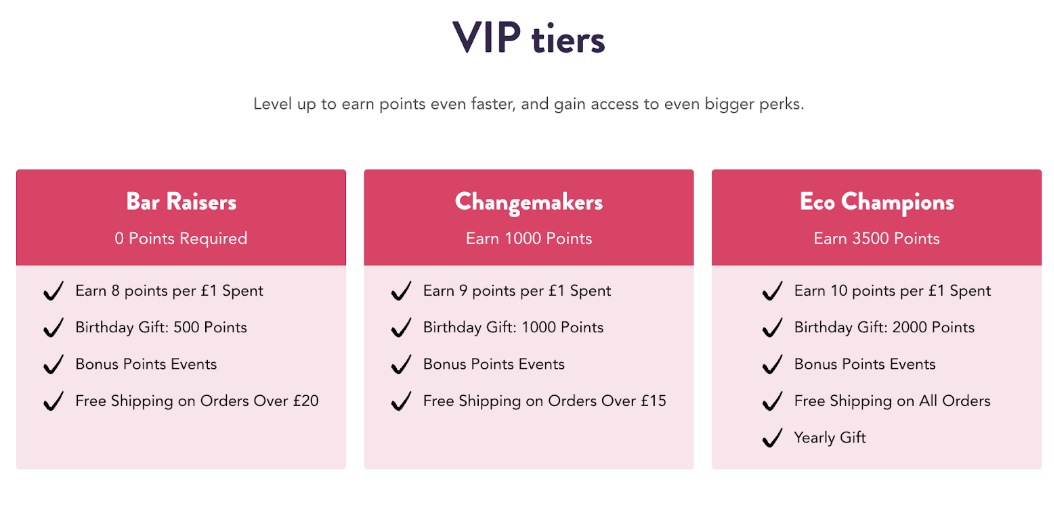Click checkmark beside Earn 10 points per £1
1054x506 pixels.
point(772,292)
